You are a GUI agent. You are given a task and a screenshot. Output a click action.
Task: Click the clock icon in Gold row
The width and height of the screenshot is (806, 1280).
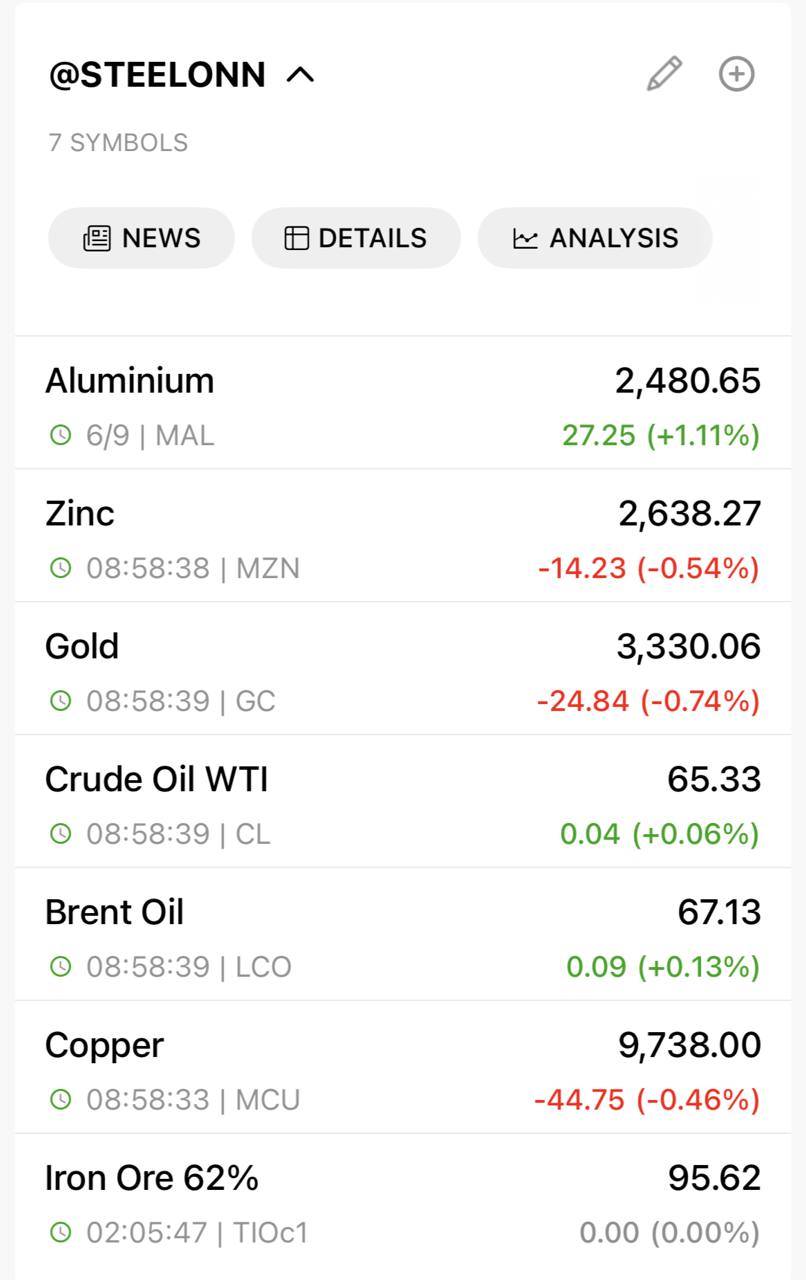[x=61, y=701]
